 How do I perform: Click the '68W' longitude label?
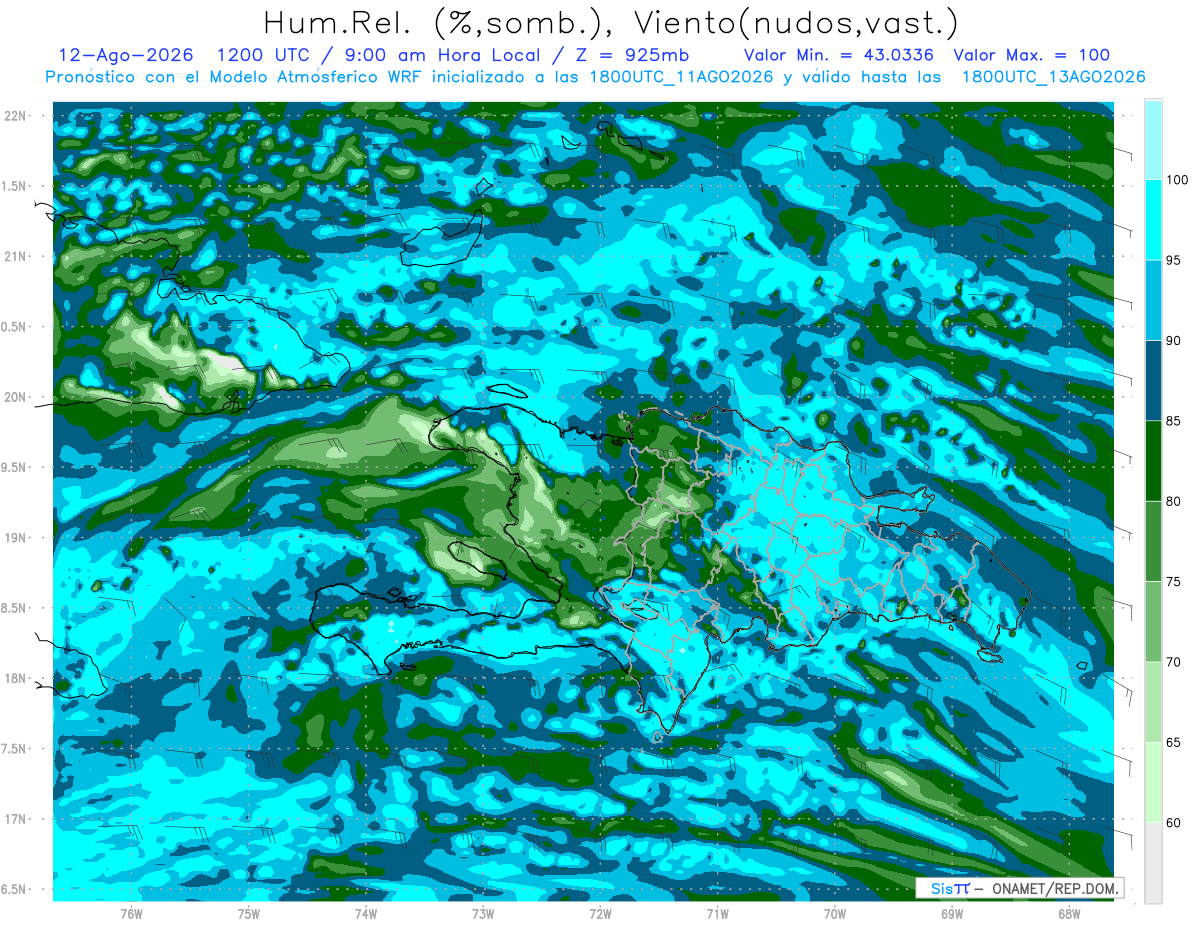pos(1069,914)
